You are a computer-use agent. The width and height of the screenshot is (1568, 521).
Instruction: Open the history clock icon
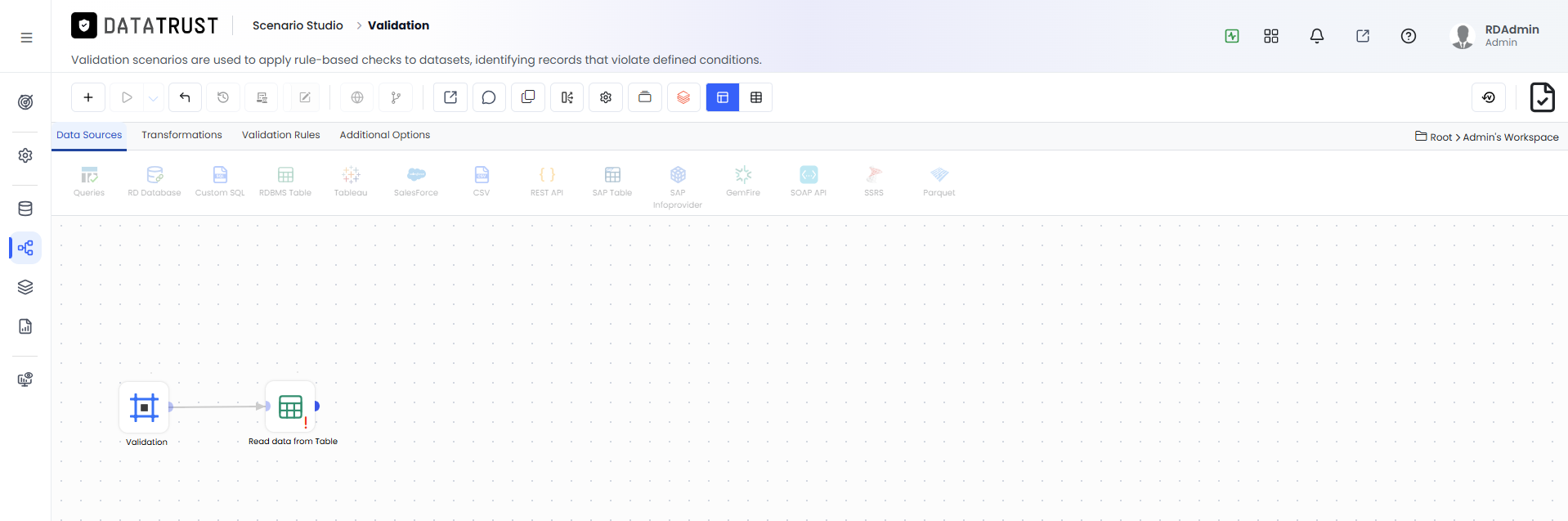coord(223,97)
